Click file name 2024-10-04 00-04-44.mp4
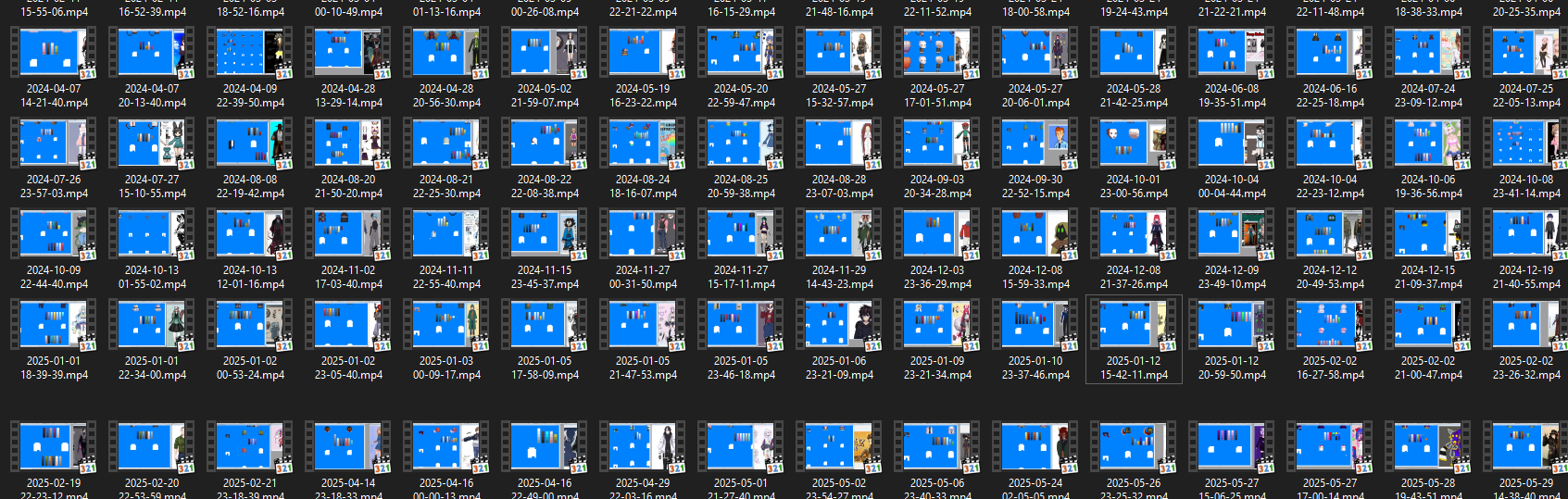This screenshot has height=499, width=1568. point(1232,187)
